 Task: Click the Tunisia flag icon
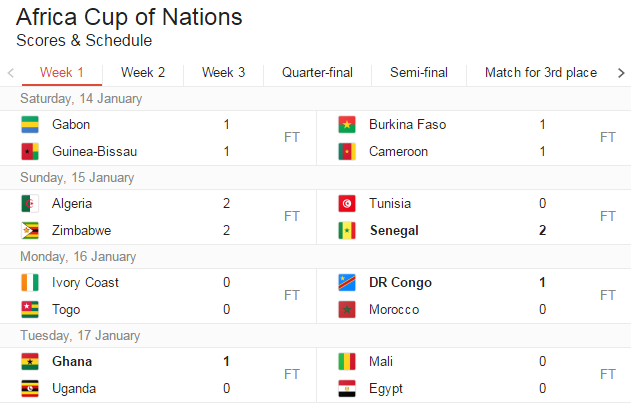click(x=347, y=203)
